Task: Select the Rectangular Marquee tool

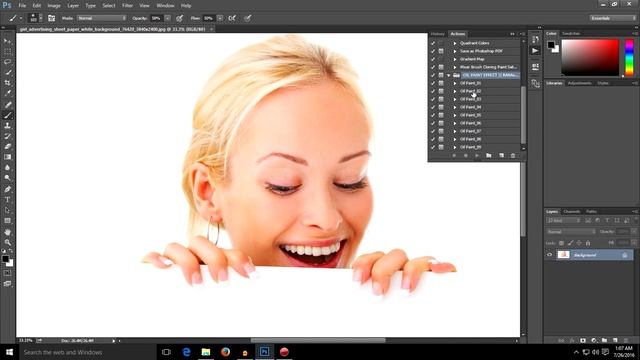Action: point(7,52)
